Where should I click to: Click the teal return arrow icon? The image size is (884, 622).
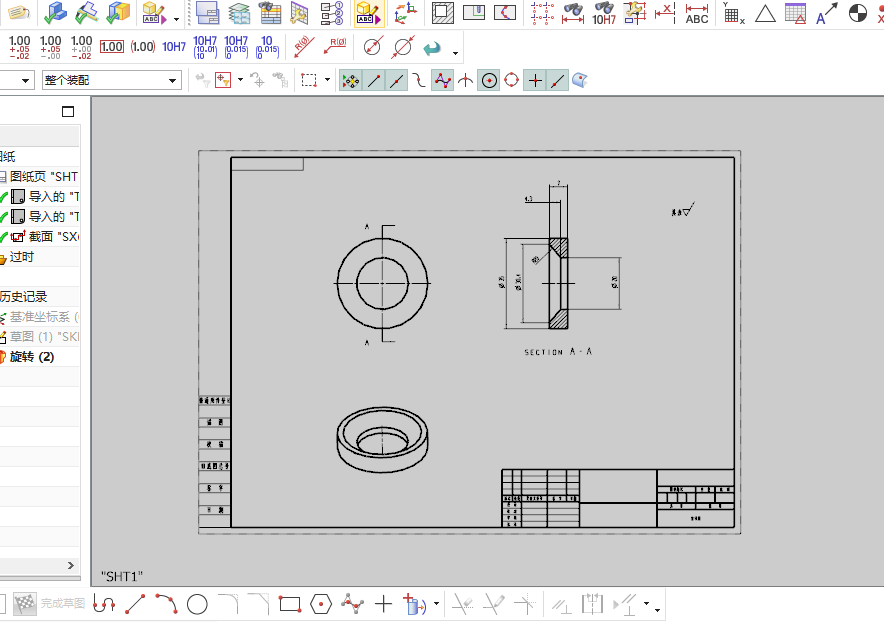click(432, 48)
